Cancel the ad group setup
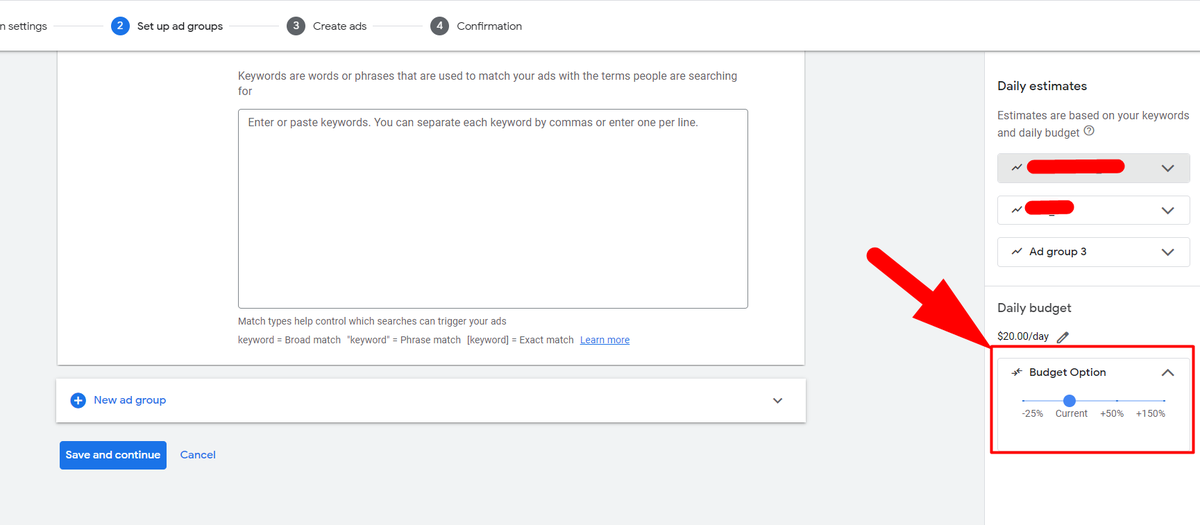This screenshot has width=1200, height=525. [x=198, y=455]
